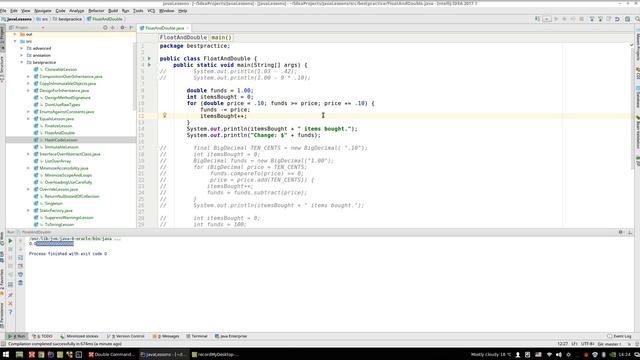
Task: Click Windows Start button in taskbar
Action: pos(6,354)
